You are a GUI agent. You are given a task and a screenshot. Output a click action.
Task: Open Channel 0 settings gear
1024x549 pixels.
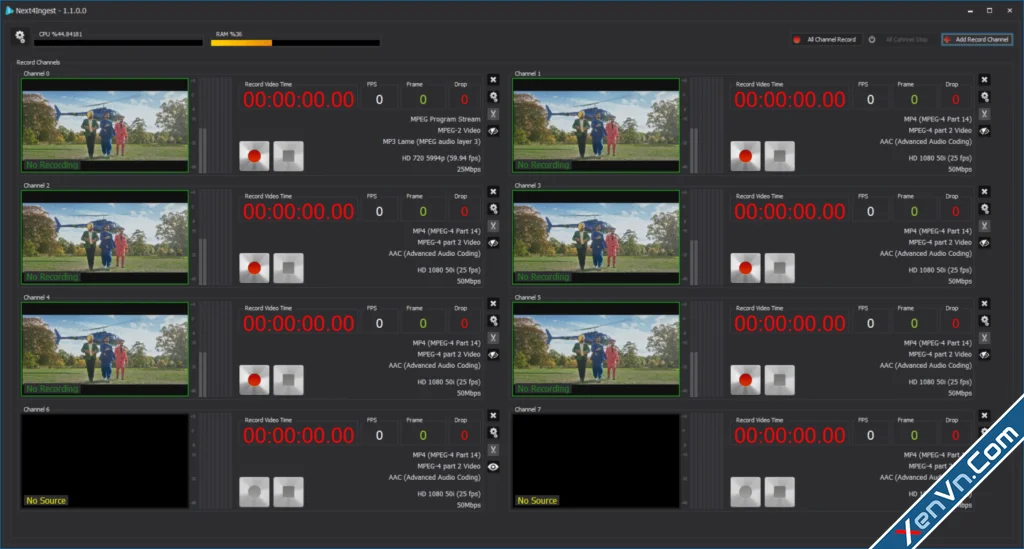pyautogui.click(x=494, y=97)
